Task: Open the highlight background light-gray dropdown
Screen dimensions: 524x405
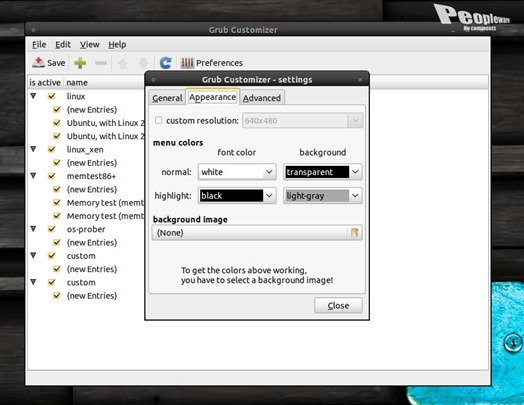Action: 322,196
